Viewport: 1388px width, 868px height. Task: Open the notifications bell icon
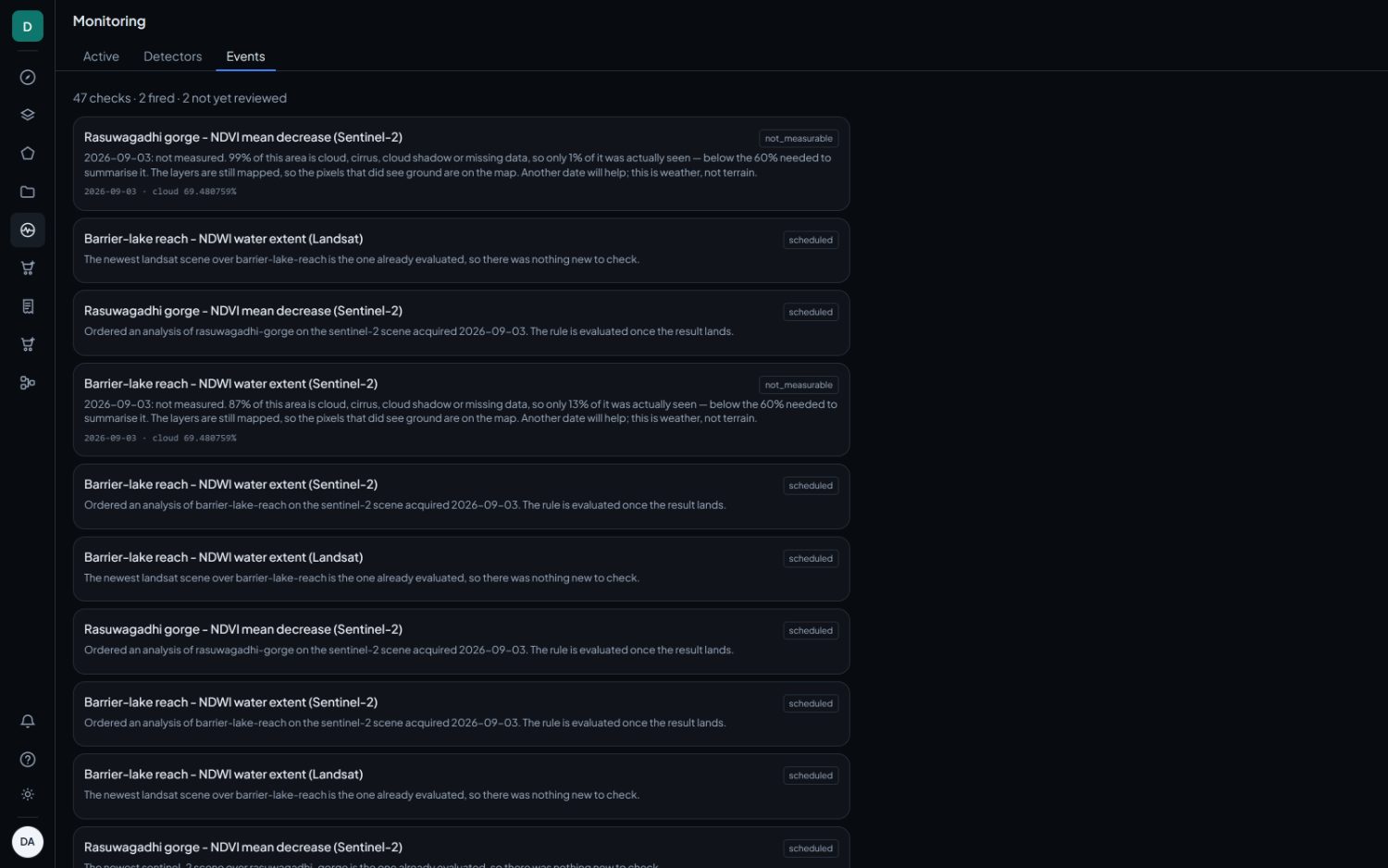point(28,722)
